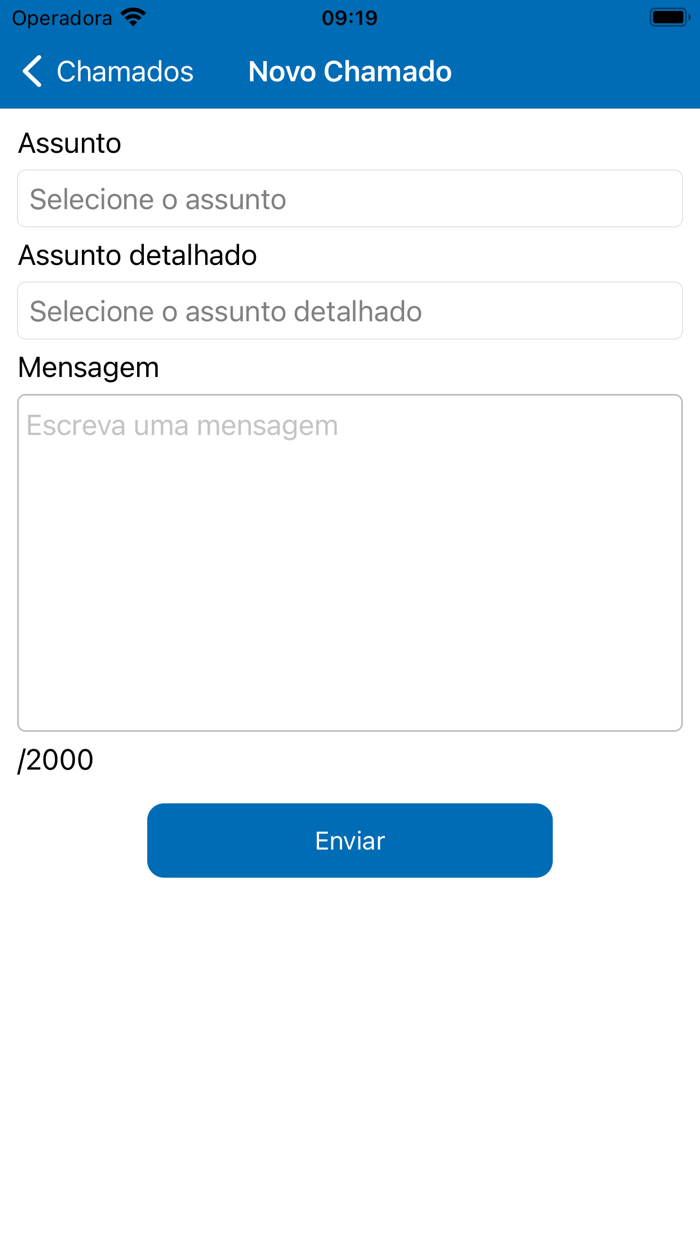Viewport: 700px width, 1244px height.
Task: Tap the Assunto detalhado field label
Action: (136, 255)
